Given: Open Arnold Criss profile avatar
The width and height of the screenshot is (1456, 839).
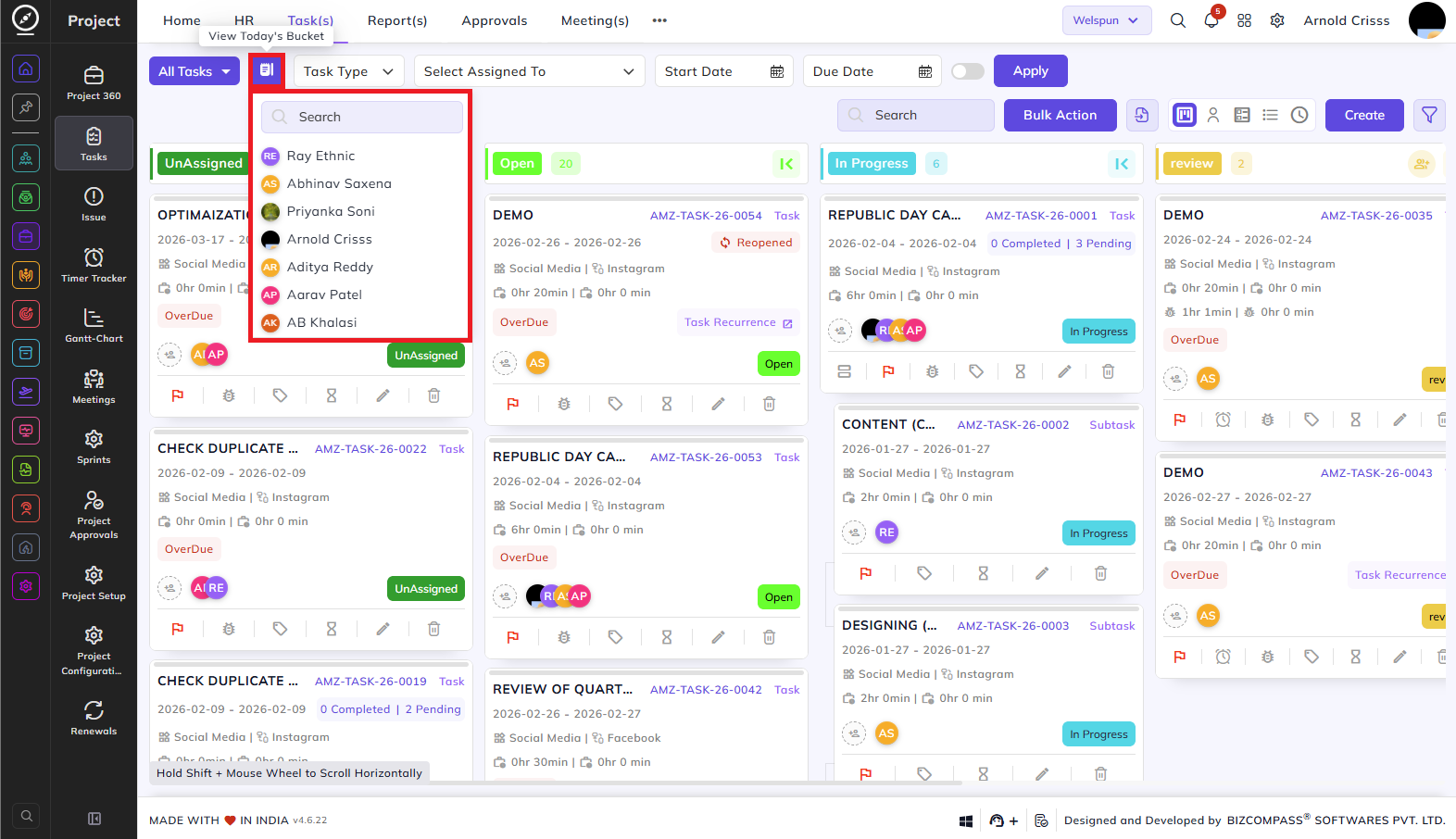Looking at the screenshot, I should tap(1426, 20).
